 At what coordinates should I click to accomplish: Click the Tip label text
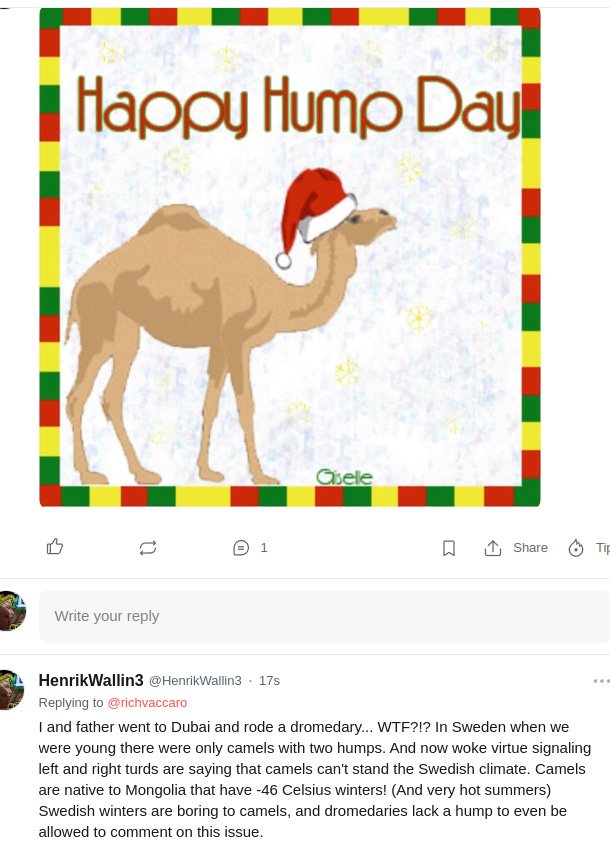pyautogui.click(x=602, y=548)
